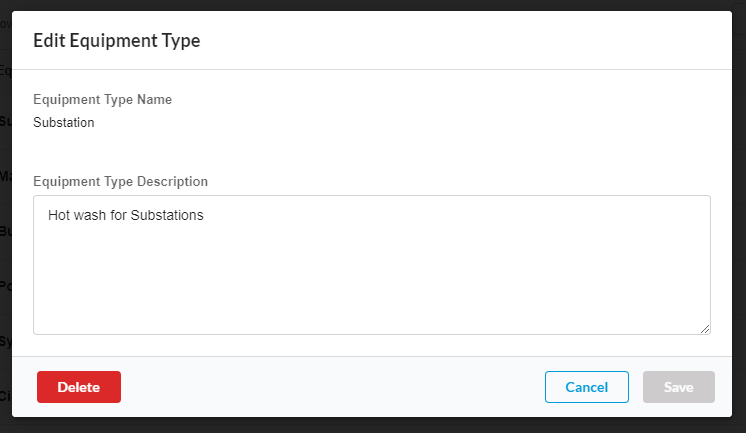
Task: Click the word 'Substations' in description
Action: (167, 215)
